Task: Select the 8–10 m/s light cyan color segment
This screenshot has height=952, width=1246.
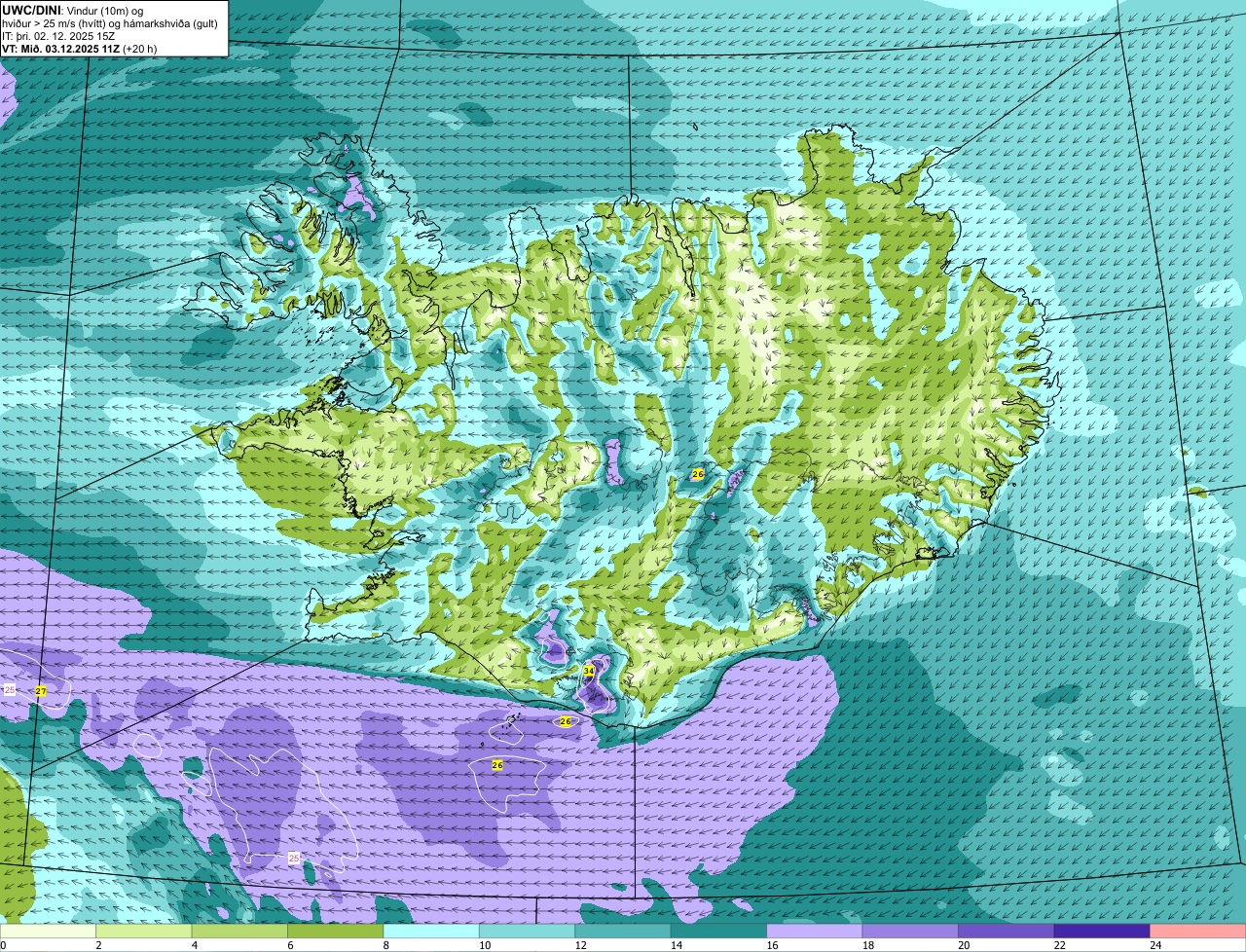Action: pyautogui.click(x=431, y=932)
